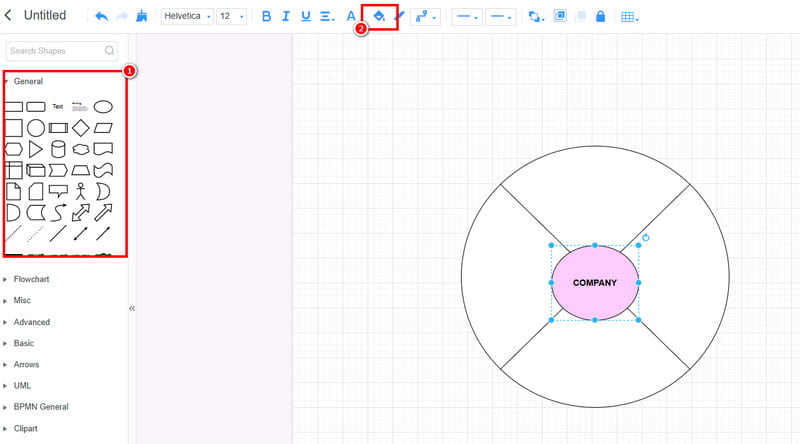Image resolution: width=800 pixels, height=444 pixels.
Task: Click the lock icon in toolbar
Action: tap(600, 16)
